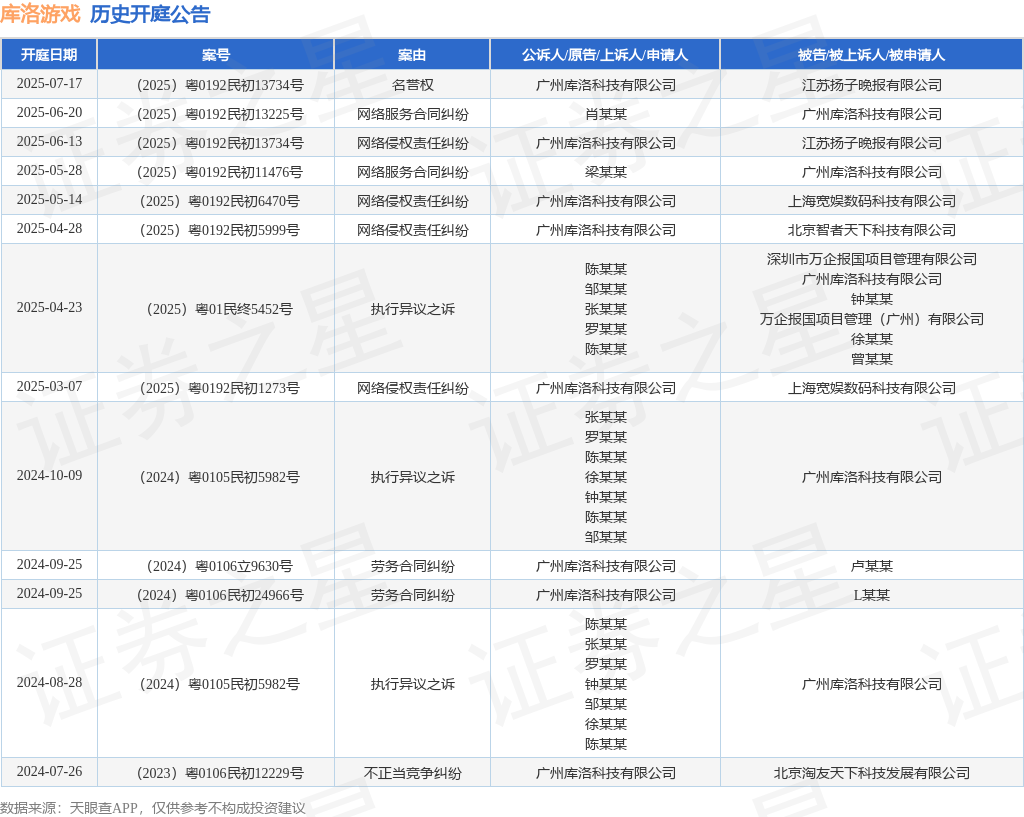Click the 数据来源：天眼查APP footer note
This screenshot has height=817, width=1024.
pos(153,808)
